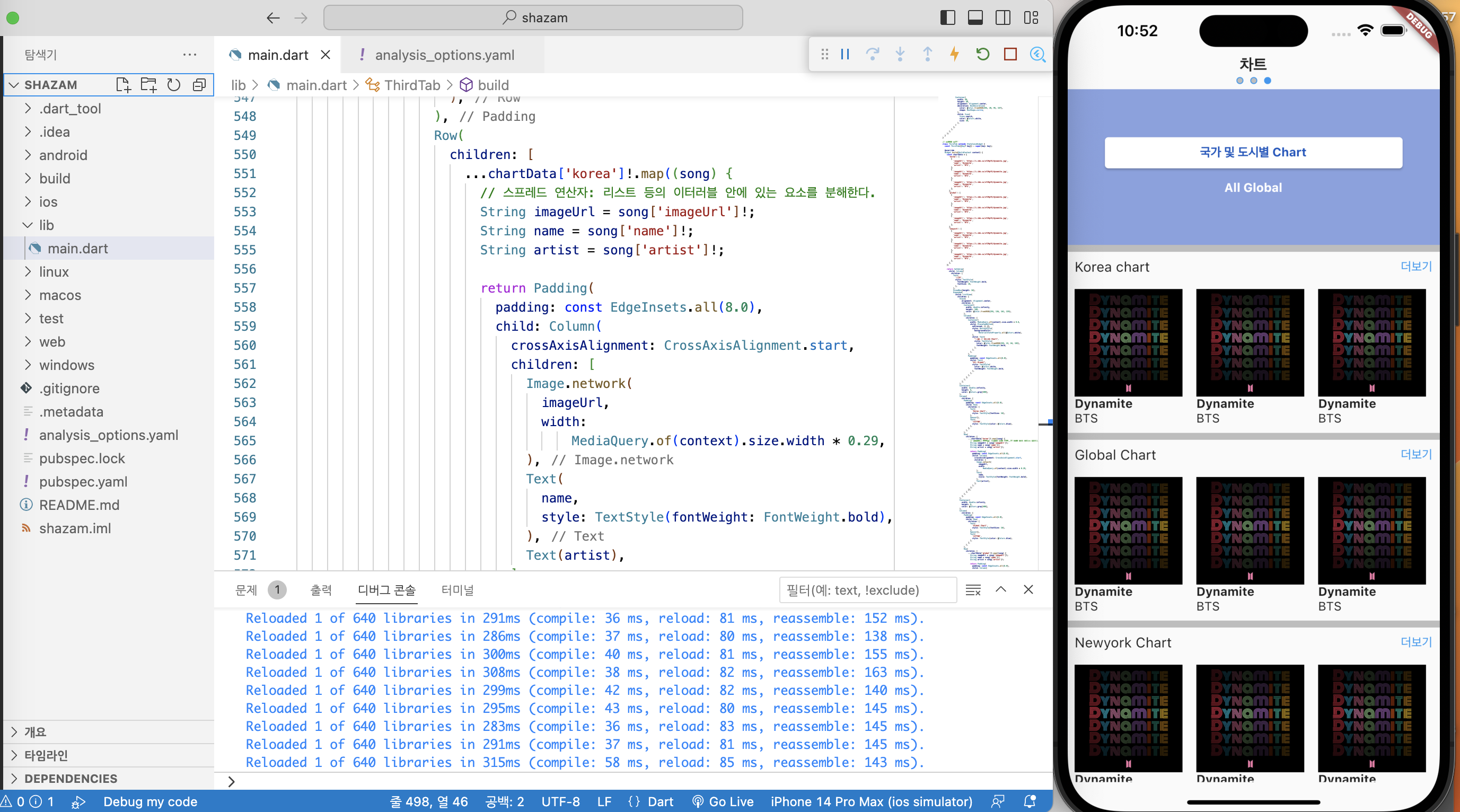Focus the debug console filter field
Screen dimensions: 1460x812
pyautogui.click(x=868, y=590)
